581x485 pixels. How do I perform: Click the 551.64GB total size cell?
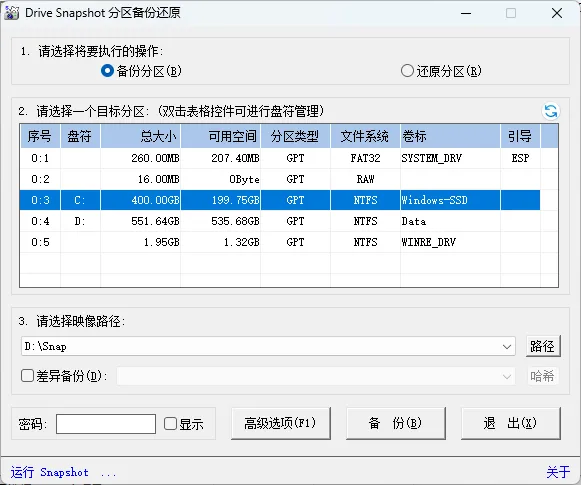(140, 221)
